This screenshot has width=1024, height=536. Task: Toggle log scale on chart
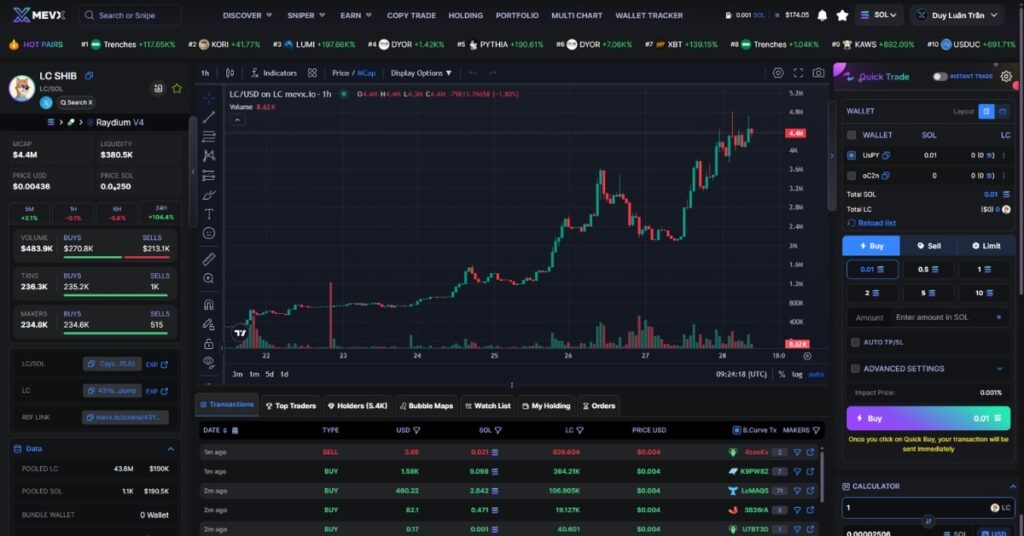click(x=797, y=375)
